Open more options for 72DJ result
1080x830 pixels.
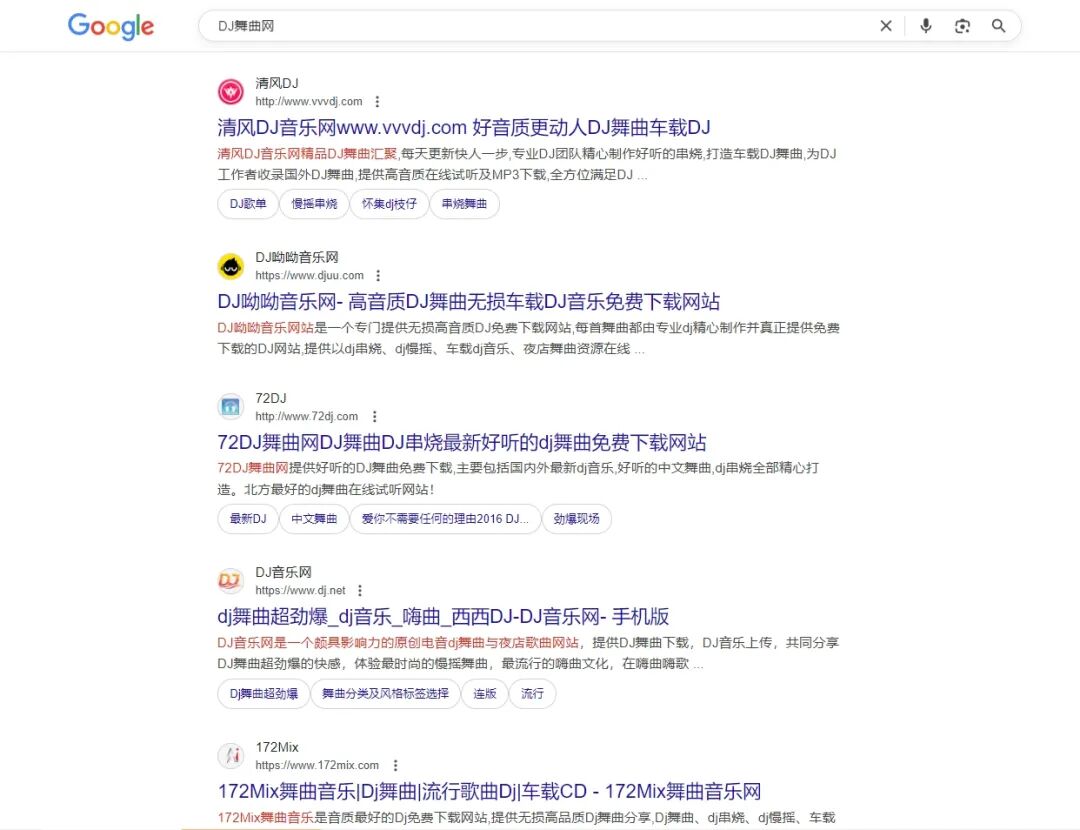(x=374, y=417)
